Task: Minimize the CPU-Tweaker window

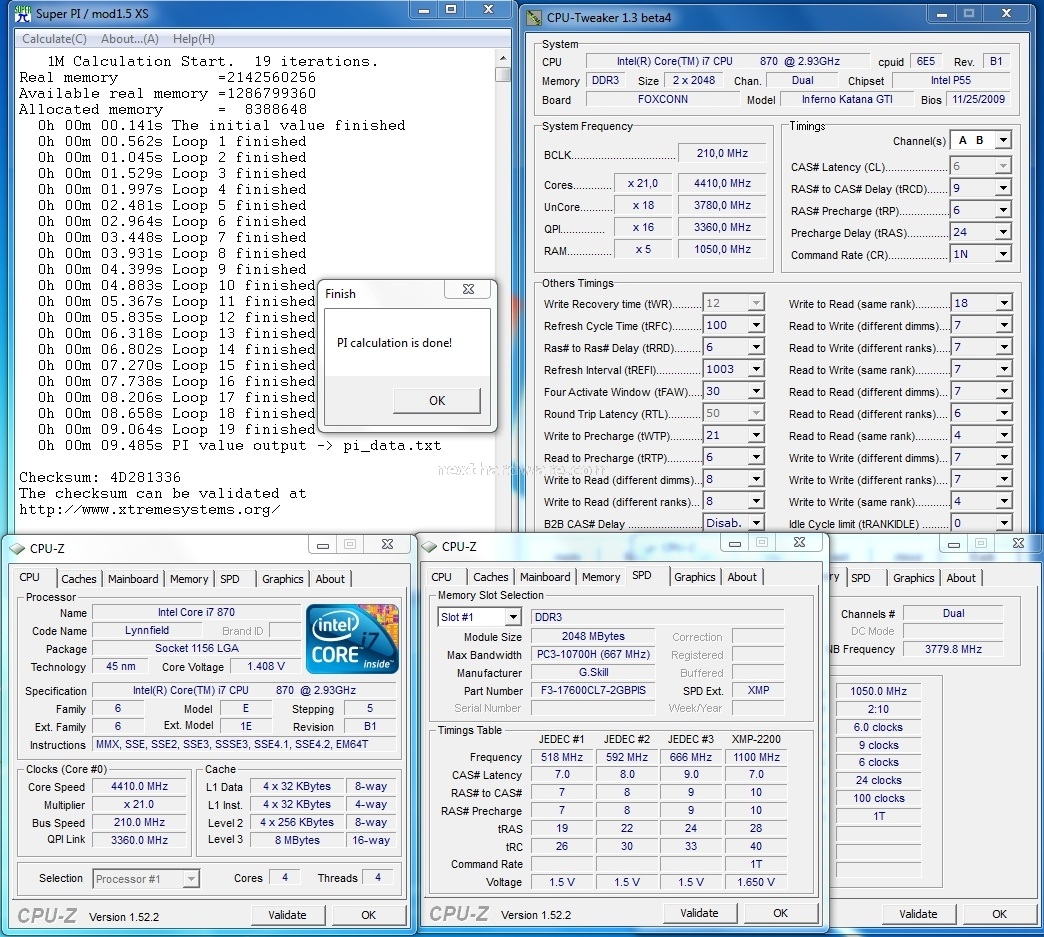Action: coord(941,14)
